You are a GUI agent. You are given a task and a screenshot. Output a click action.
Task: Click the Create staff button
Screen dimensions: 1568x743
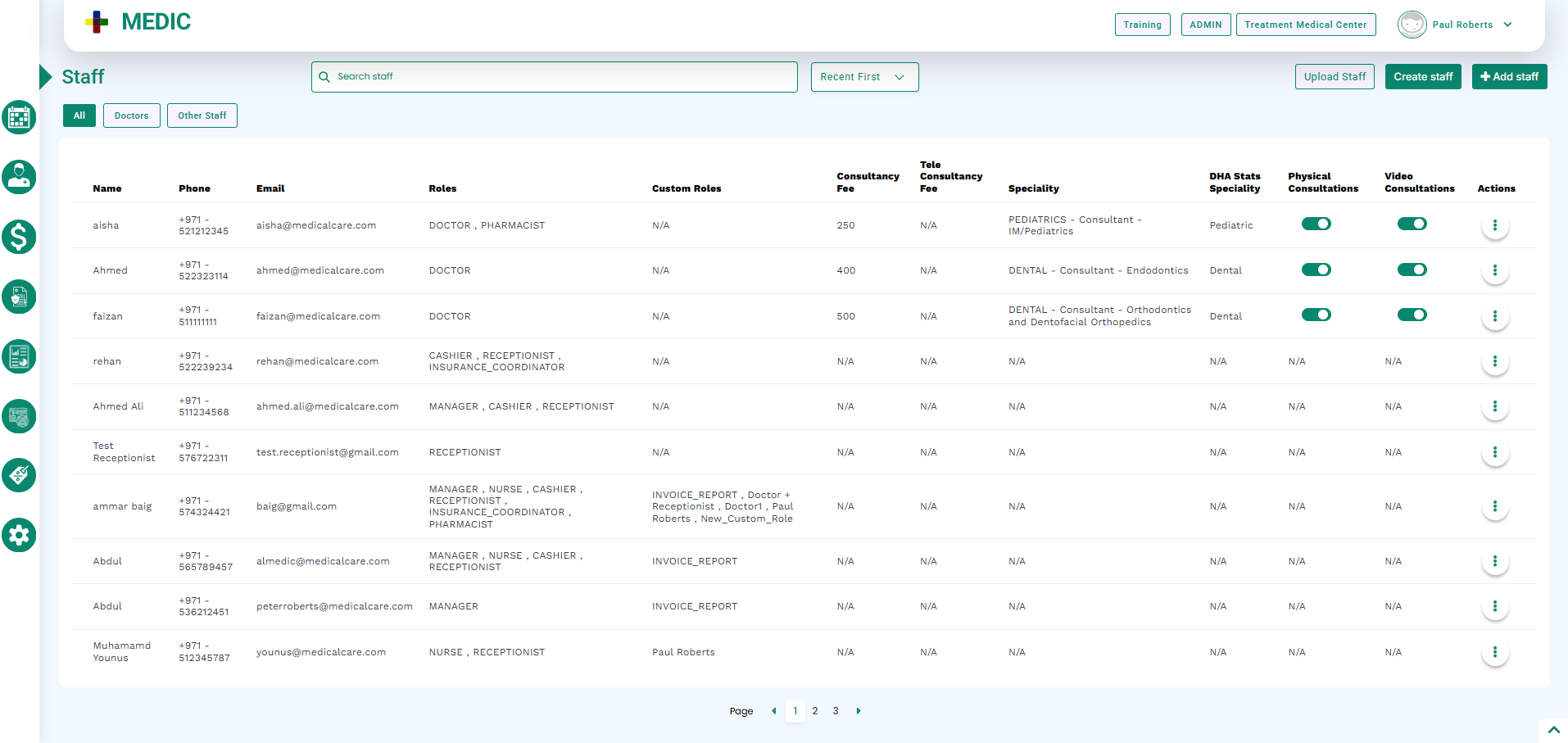1423,76
